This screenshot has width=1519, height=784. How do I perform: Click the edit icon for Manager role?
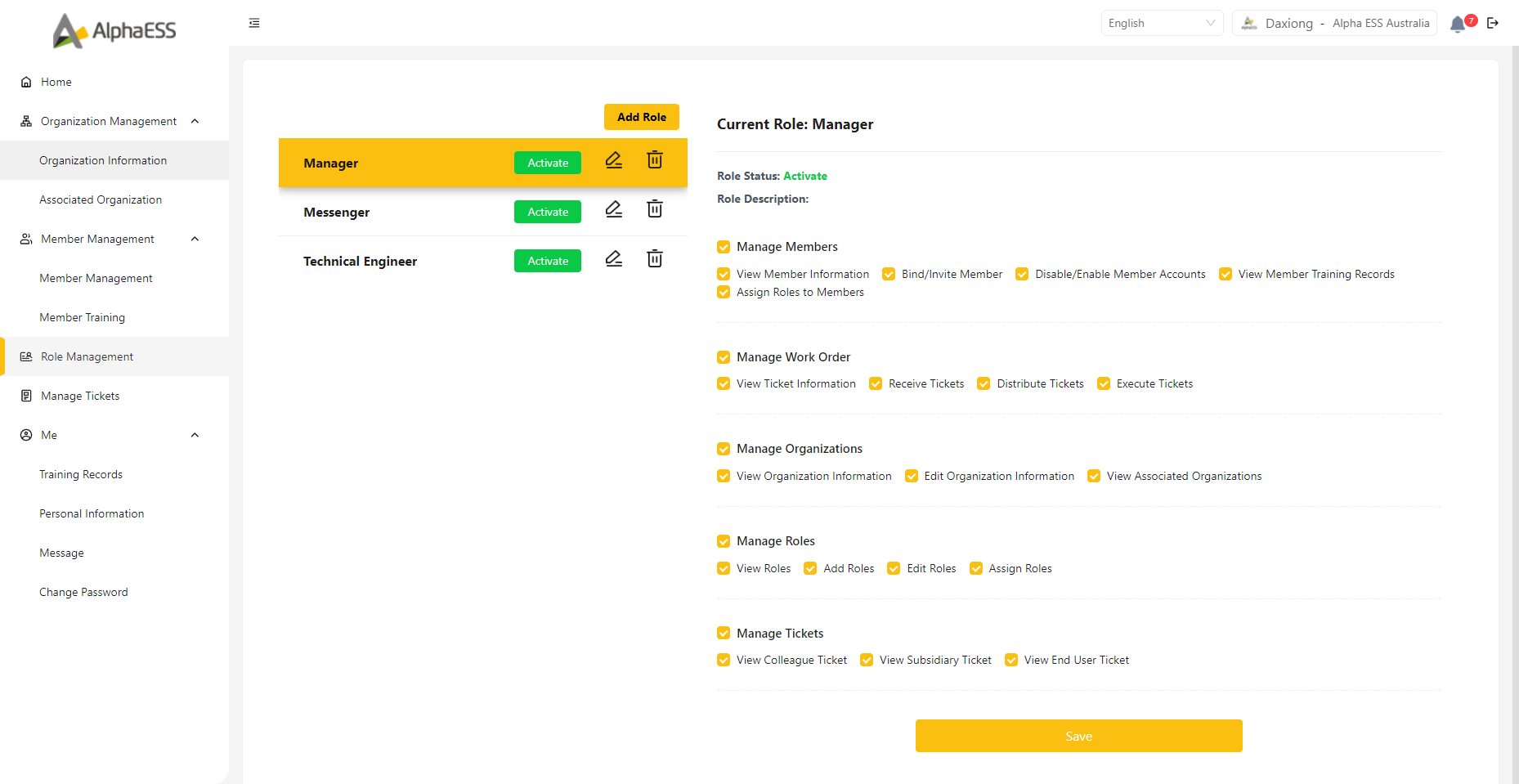pos(613,160)
